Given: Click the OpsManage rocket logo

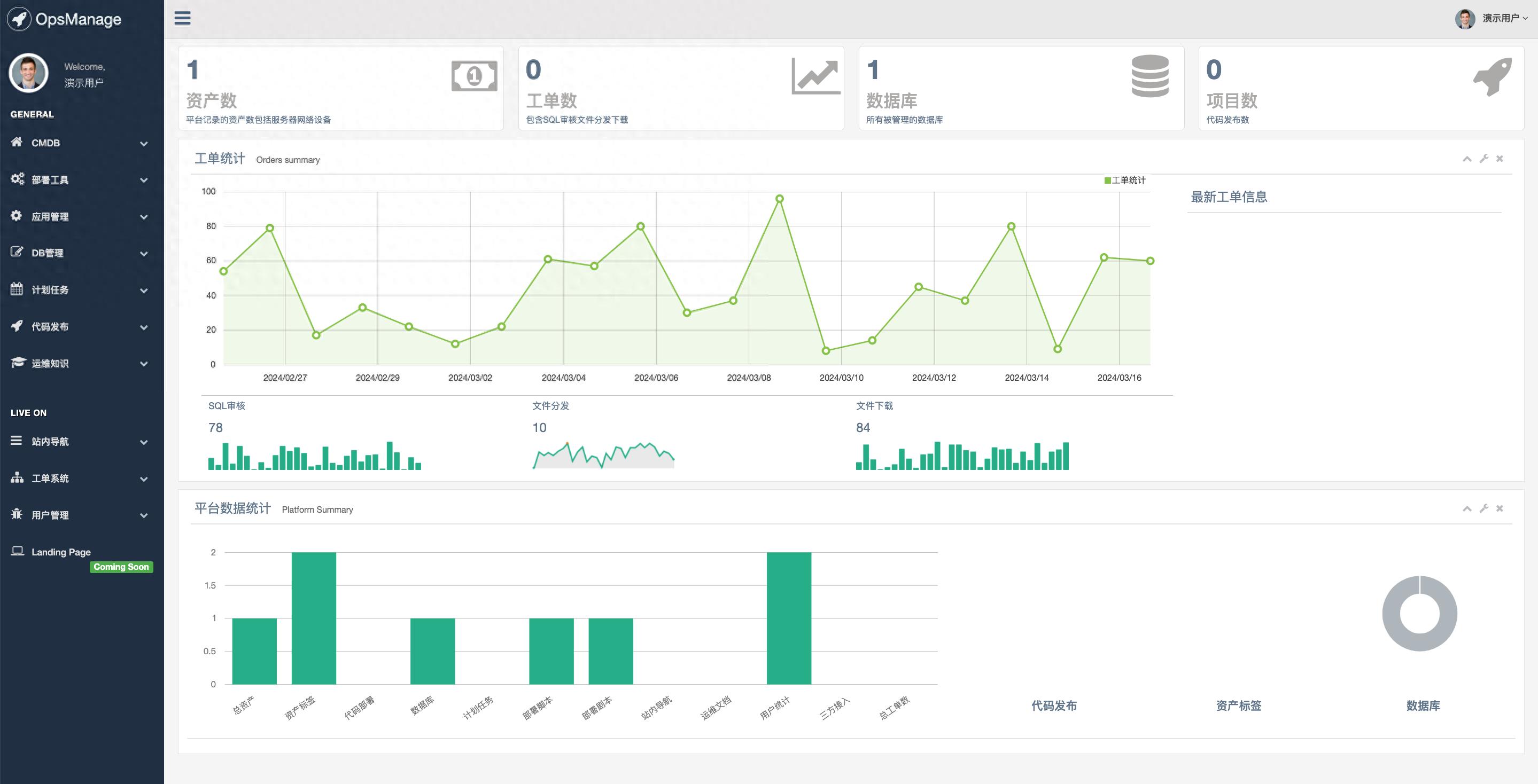Looking at the screenshot, I should (19, 19).
